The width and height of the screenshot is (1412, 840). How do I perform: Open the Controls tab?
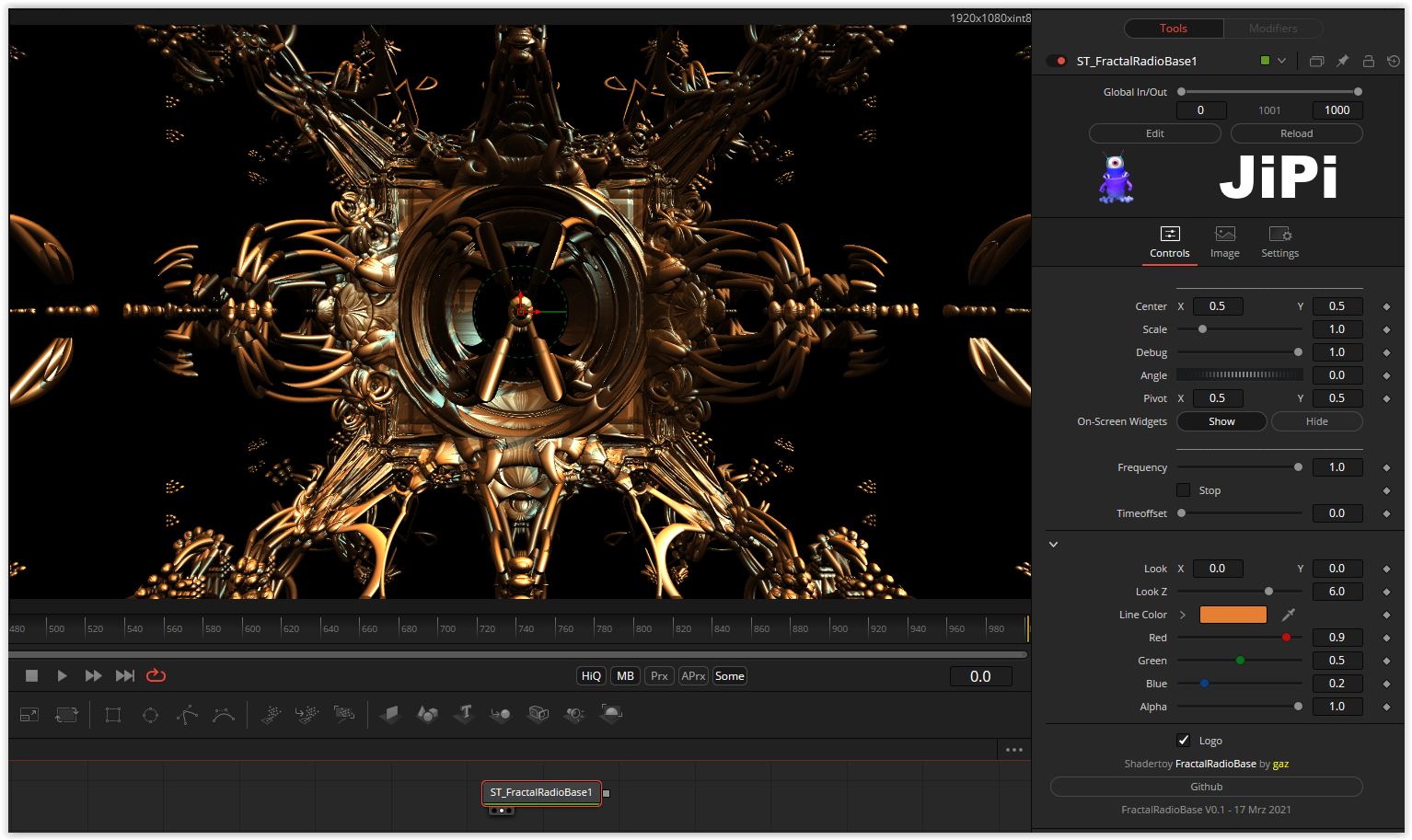[x=1170, y=243]
